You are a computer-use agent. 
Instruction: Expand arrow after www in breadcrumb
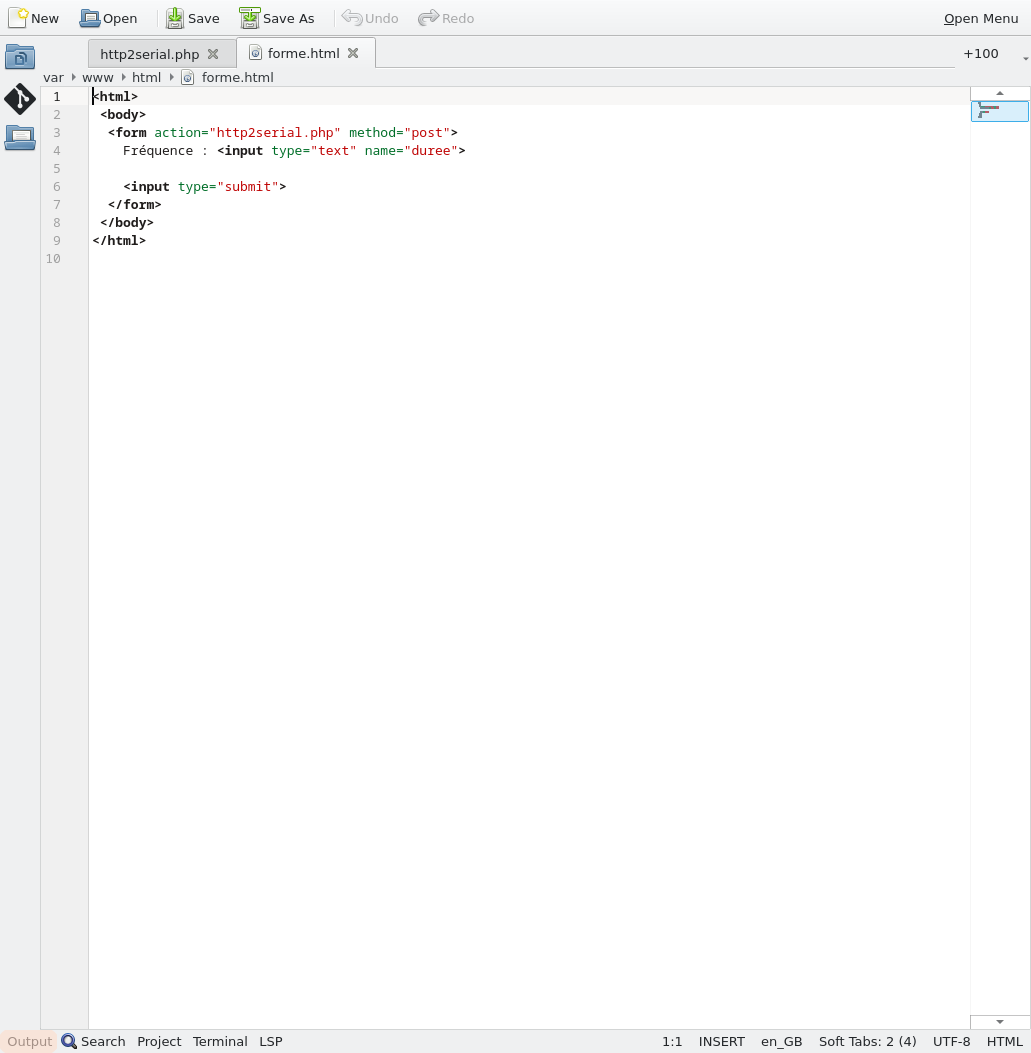coord(123,77)
